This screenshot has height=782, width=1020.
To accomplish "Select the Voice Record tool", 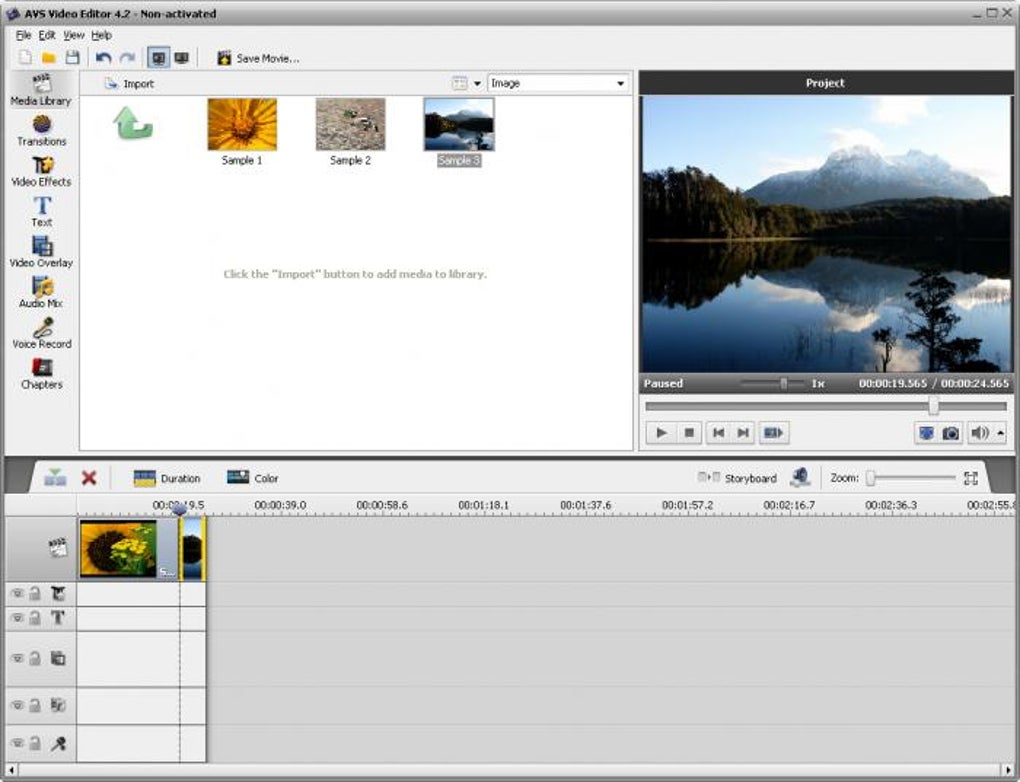I will (41, 332).
